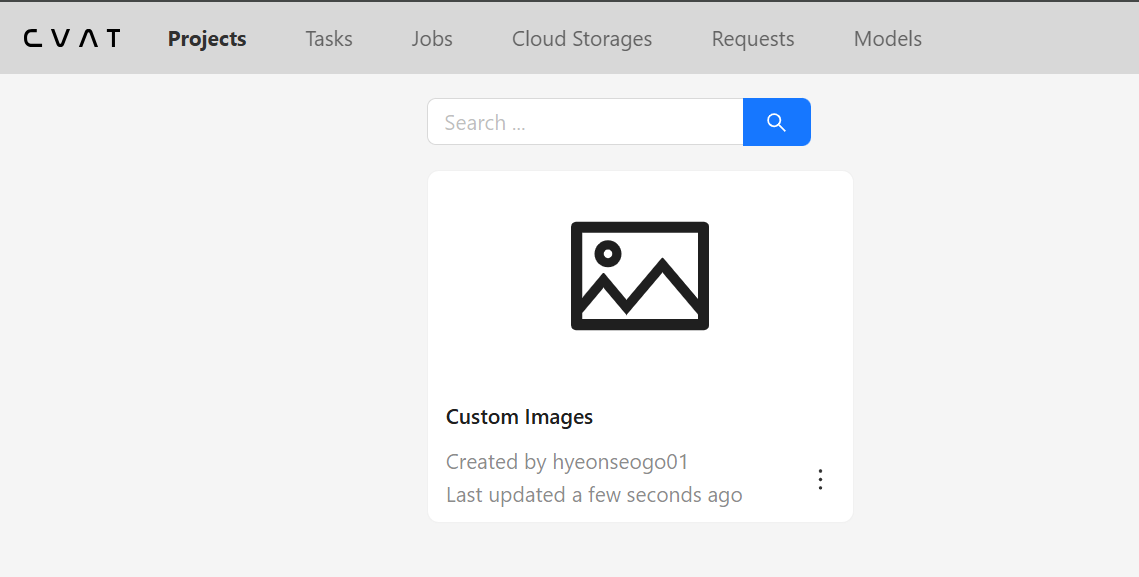Navigate to Cloud Storages

pos(582,39)
